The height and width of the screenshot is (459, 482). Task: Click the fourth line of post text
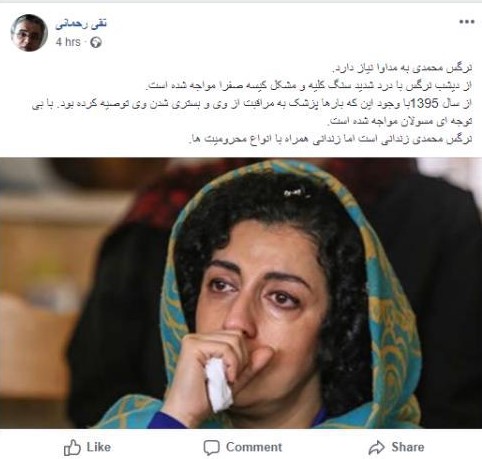click(x=400, y=121)
